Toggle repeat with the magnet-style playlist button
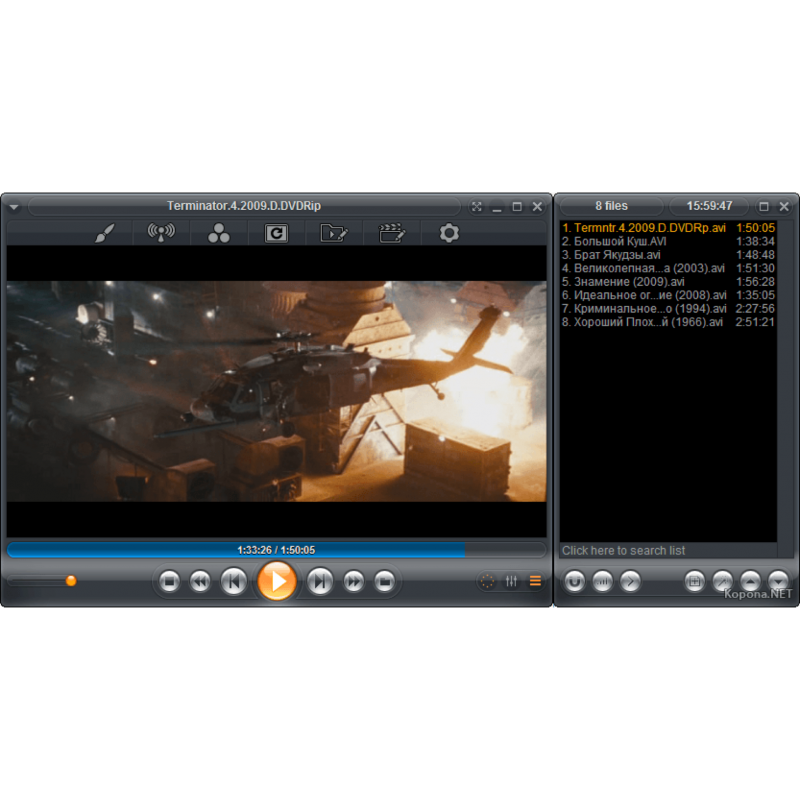This screenshot has width=800, height=800. coord(574,581)
